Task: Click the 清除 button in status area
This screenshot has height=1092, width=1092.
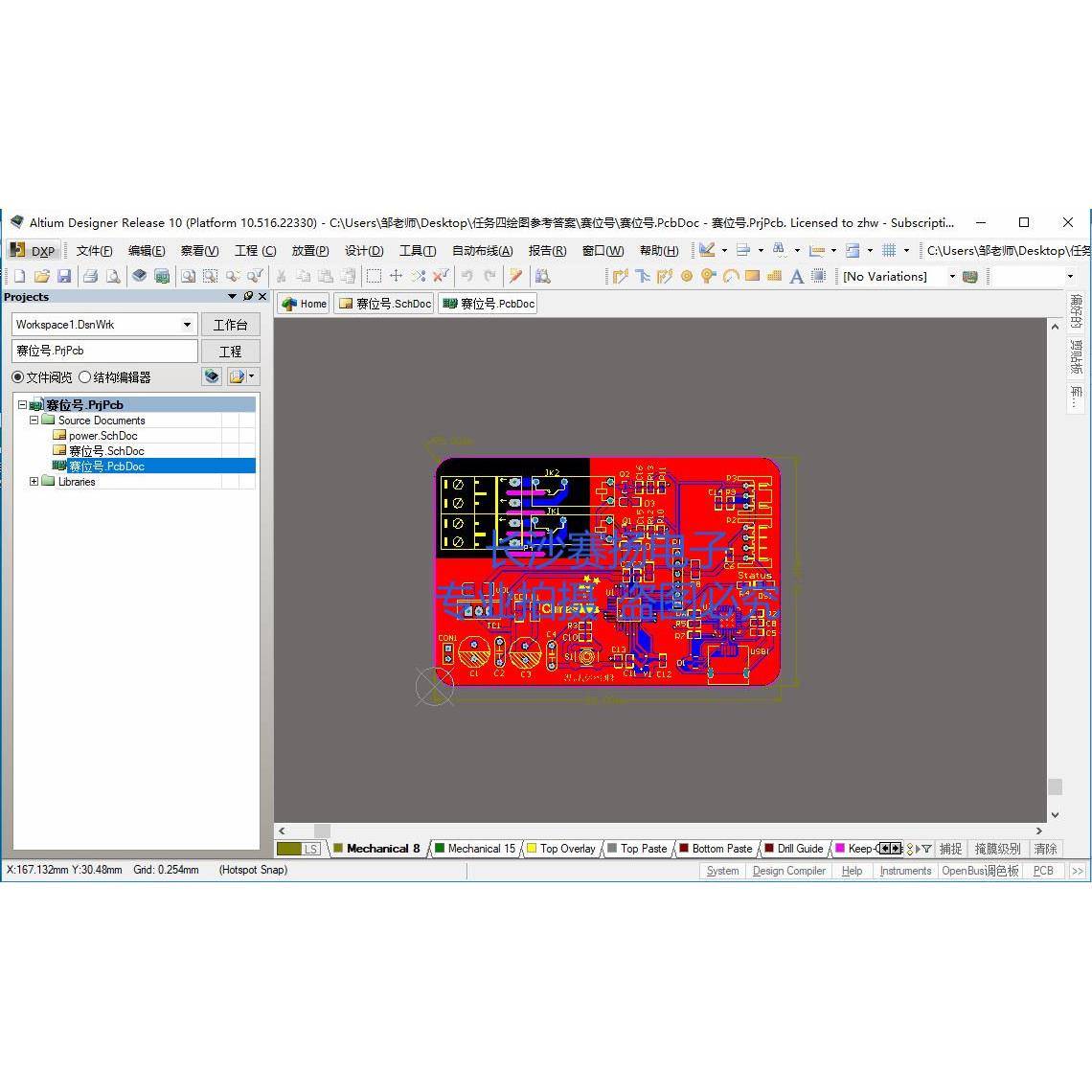Action: pos(1045,849)
